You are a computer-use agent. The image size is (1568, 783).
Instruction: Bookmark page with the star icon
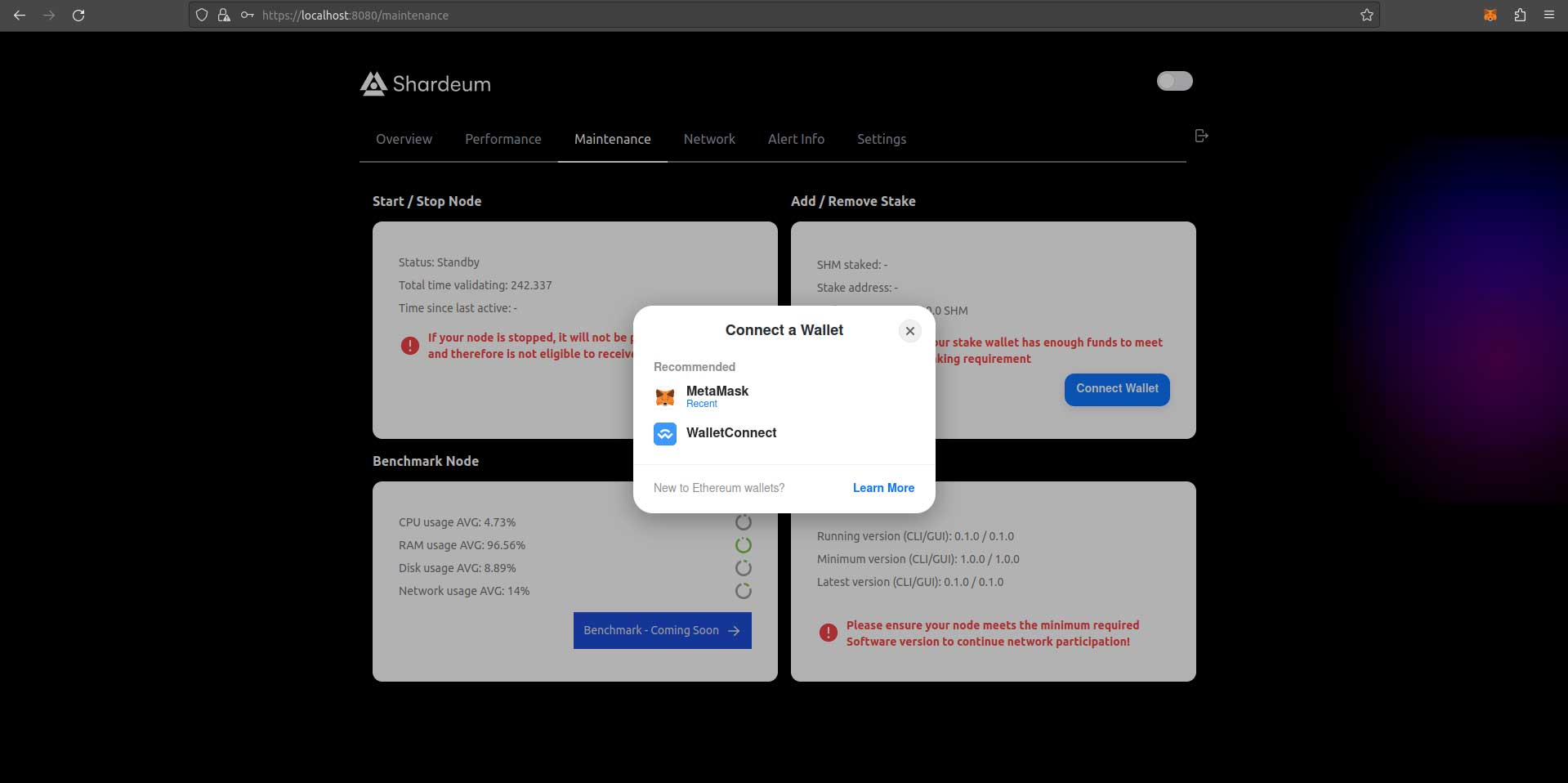click(1366, 16)
